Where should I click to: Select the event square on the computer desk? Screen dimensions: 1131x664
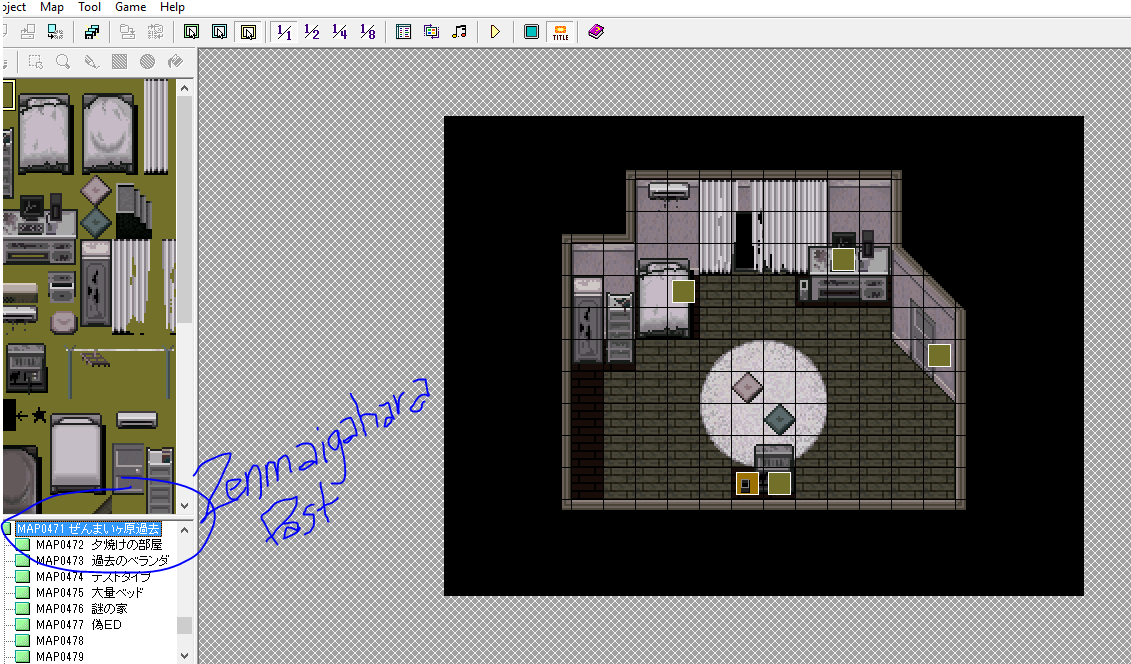pyautogui.click(x=843, y=260)
